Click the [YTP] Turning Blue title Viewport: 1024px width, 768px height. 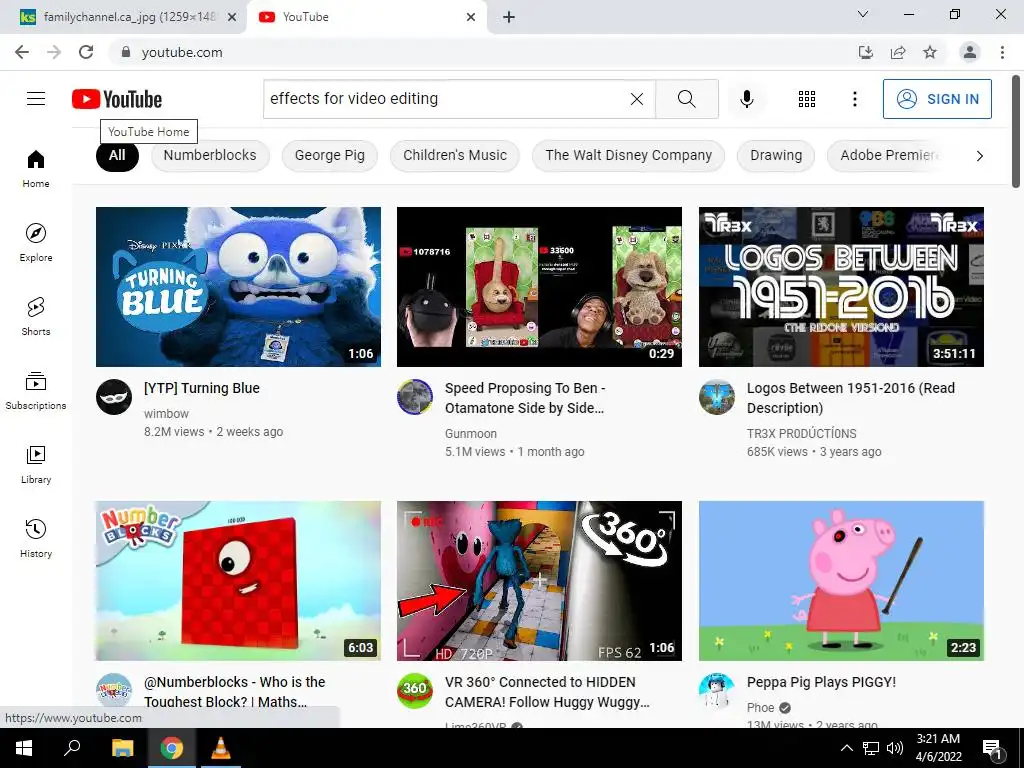pos(202,388)
